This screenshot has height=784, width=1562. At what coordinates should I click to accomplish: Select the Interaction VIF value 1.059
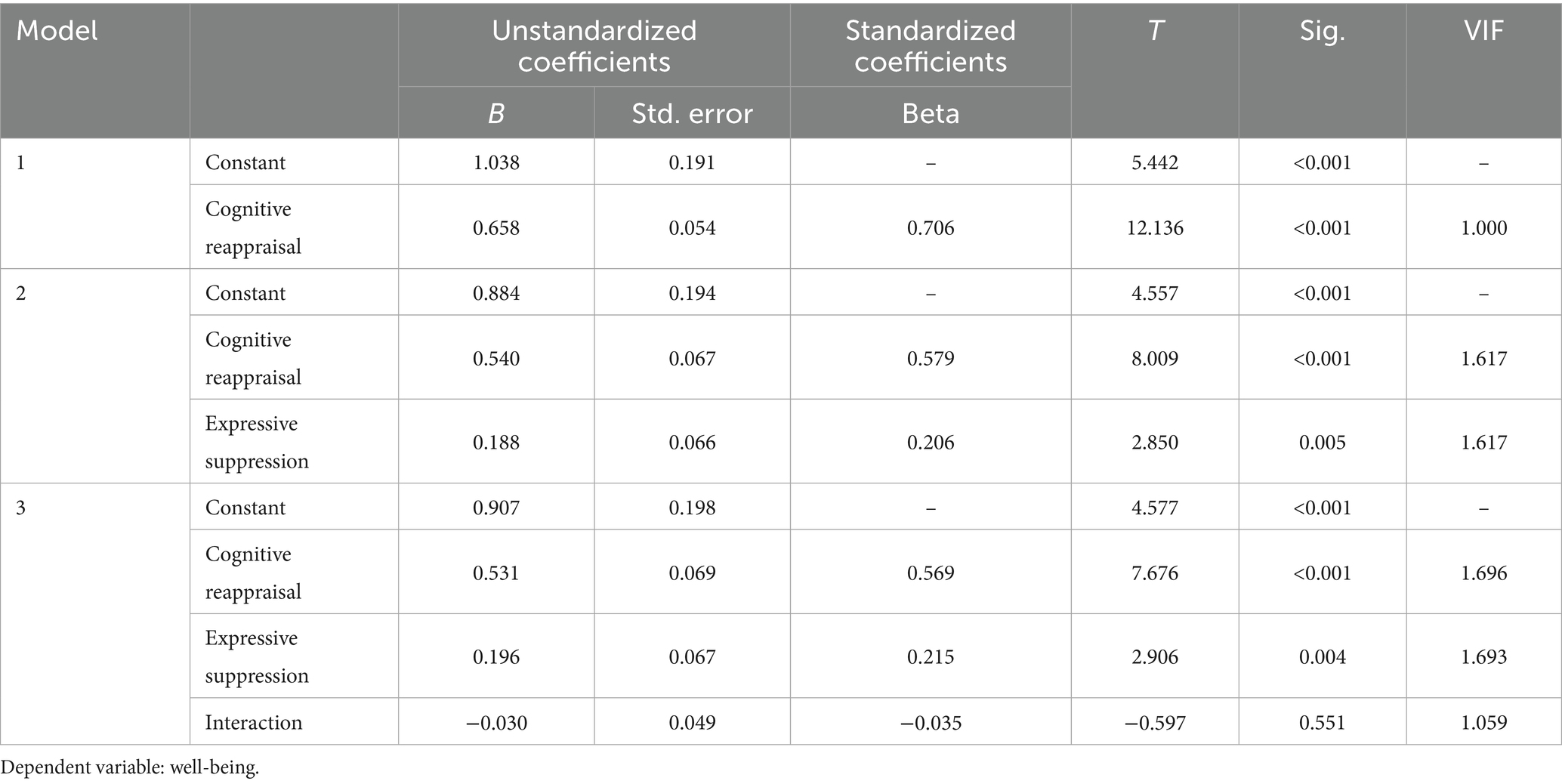(x=1483, y=722)
